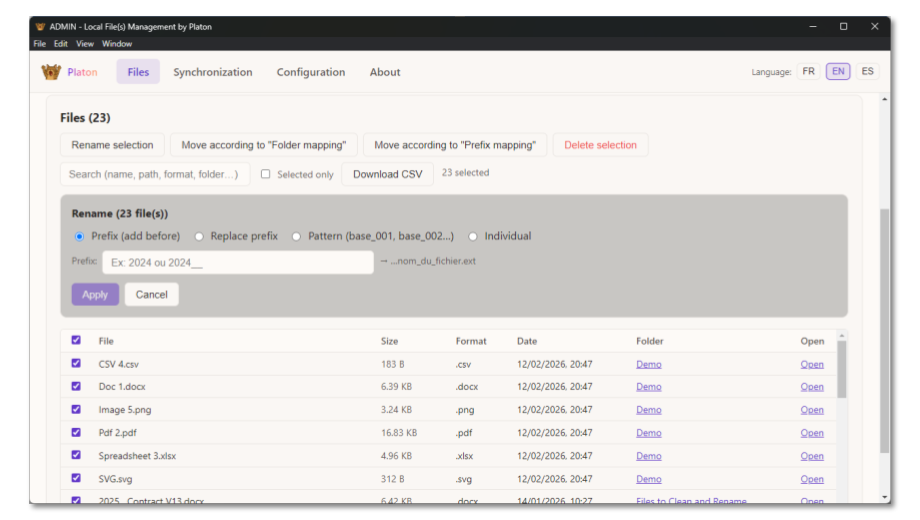Select the "Replace prefix" radio option

point(200,237)
